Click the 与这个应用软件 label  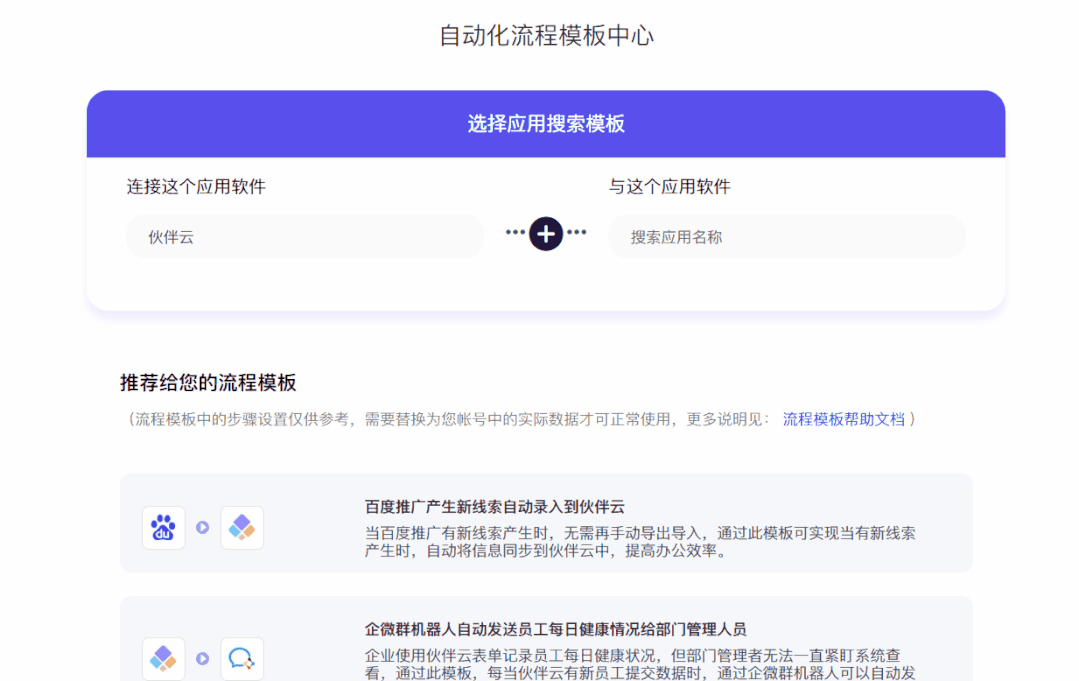point(670,186)
